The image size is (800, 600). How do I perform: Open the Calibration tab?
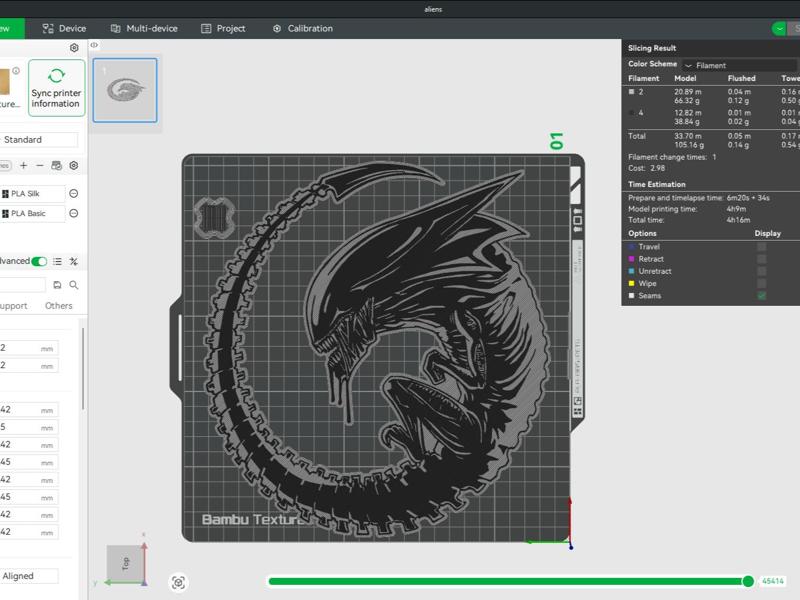point(302,29)
